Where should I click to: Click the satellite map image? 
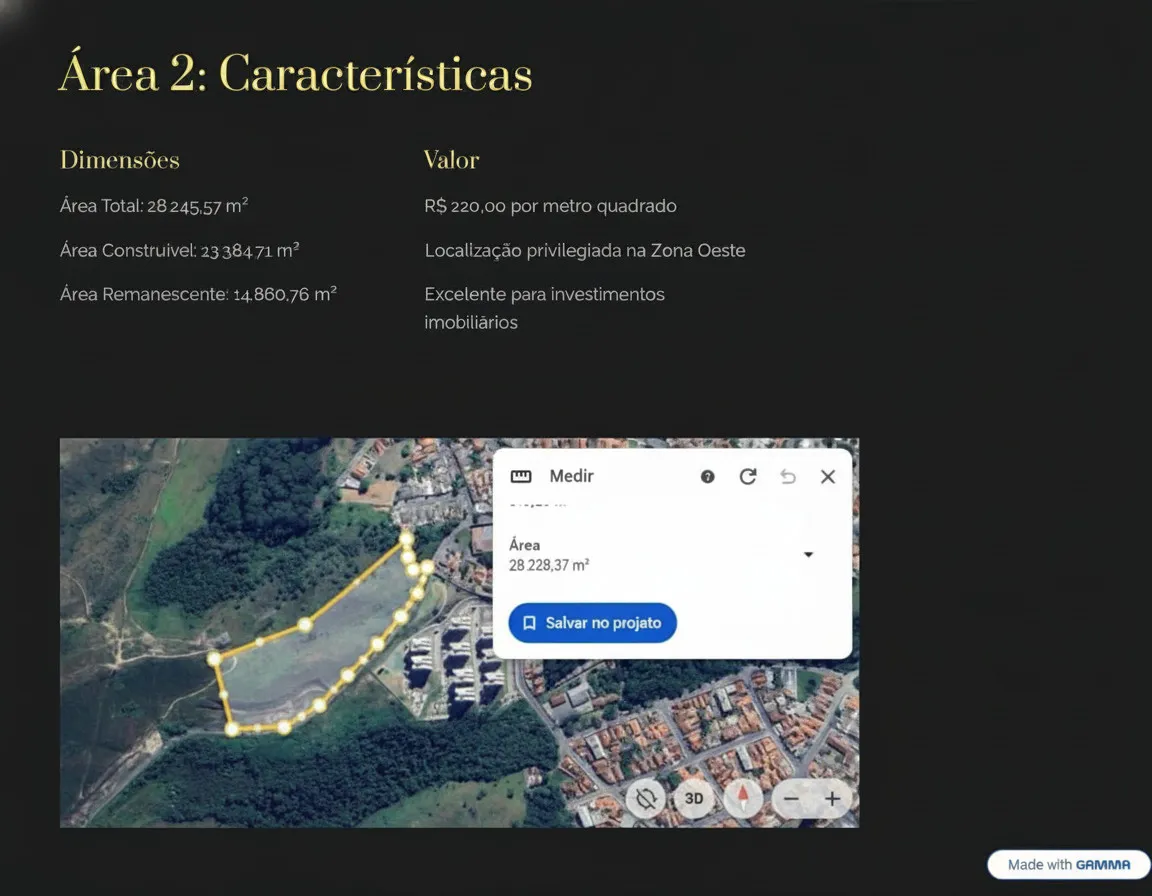pyautogui.click(x=459, y=632)
